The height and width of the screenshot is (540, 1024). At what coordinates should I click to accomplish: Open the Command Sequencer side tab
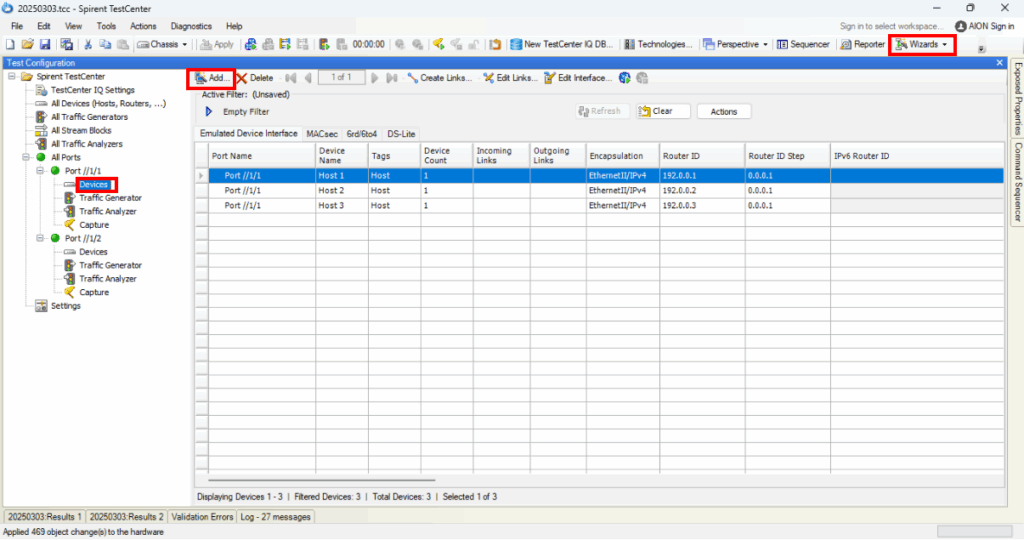click(x=1017, y=182)
